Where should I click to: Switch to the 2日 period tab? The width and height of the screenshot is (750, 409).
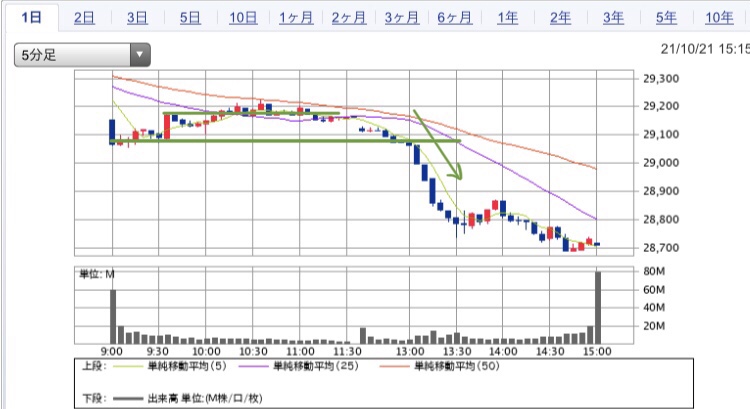[x=84, y=18]
